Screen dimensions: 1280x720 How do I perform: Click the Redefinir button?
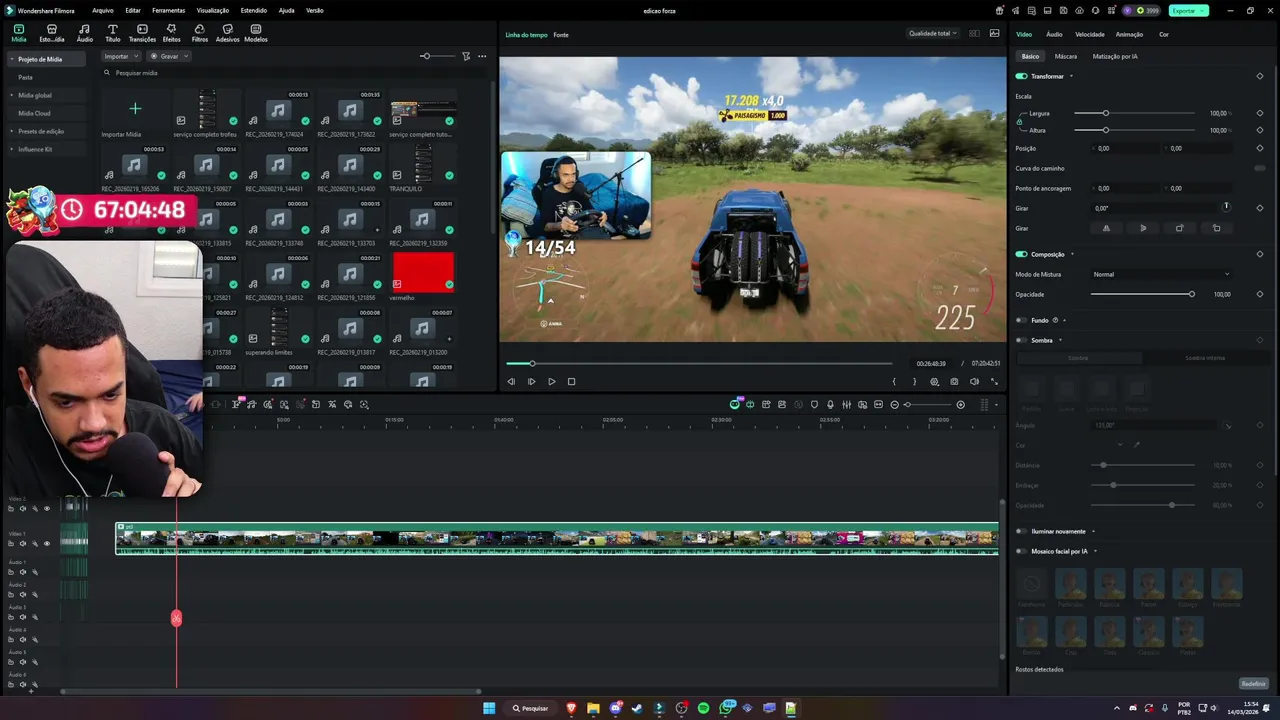1253,684
